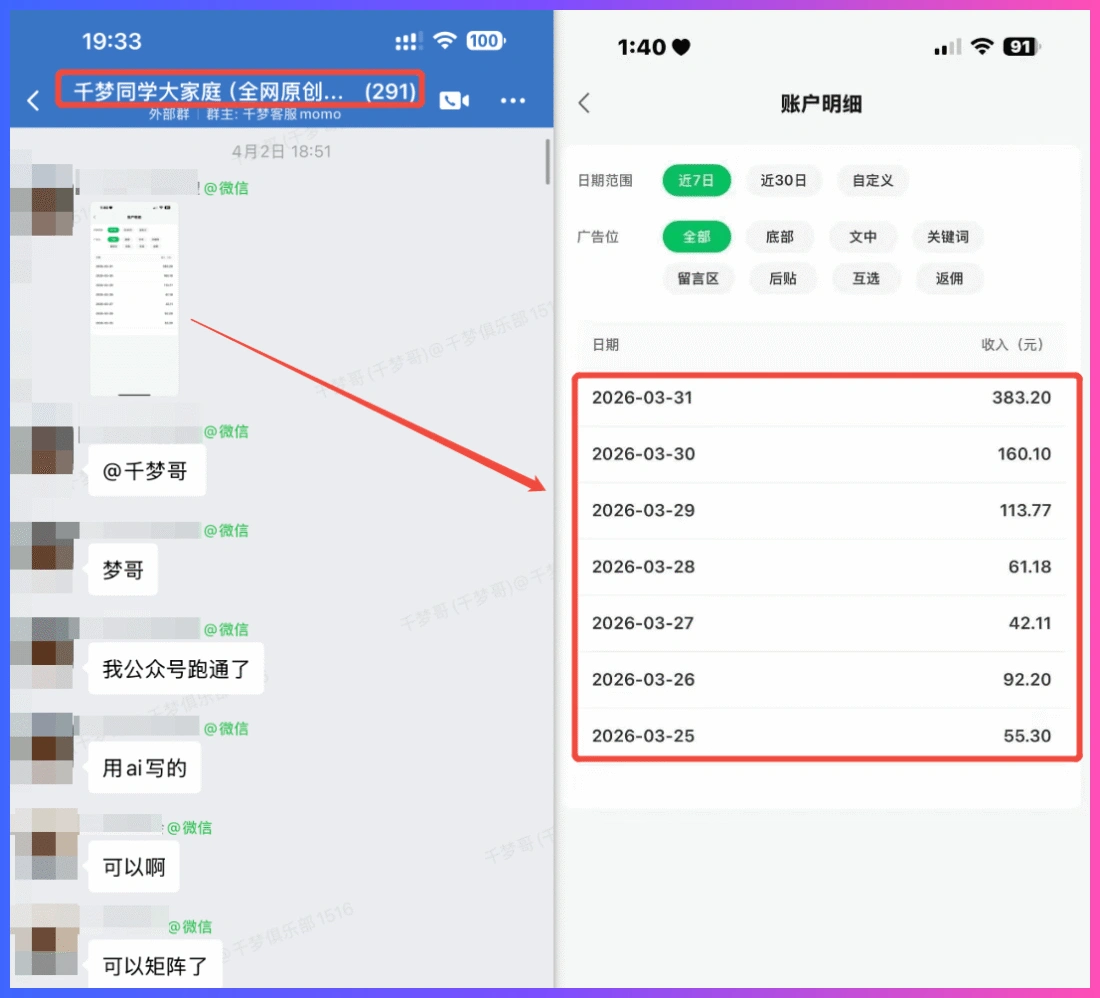Choose 自定义 date range
Screen dimensions: 1100x998
click(x=873, y=180)
